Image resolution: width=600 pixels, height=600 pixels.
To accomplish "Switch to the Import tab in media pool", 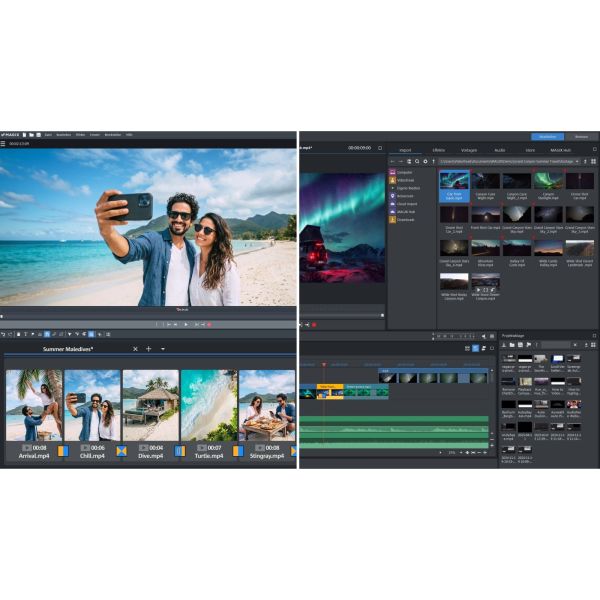I will click(405, 150).
